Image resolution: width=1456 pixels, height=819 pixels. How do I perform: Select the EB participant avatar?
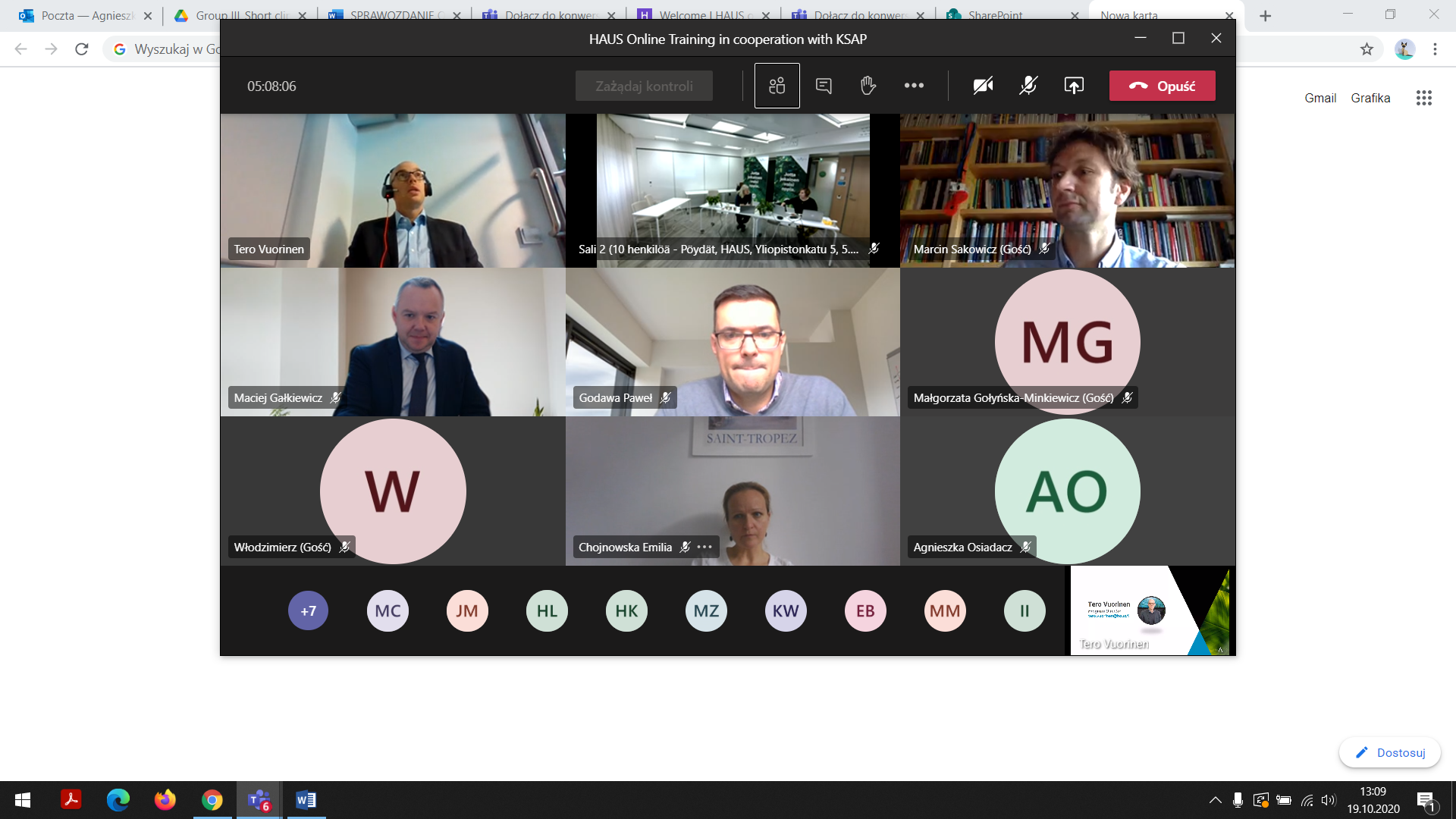tap(865, 610)
